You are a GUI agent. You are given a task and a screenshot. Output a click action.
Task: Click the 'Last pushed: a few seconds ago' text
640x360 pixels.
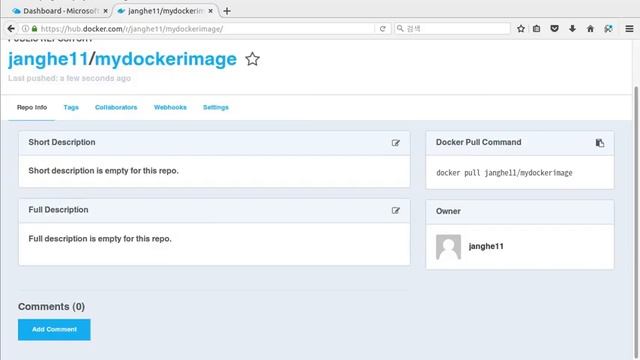[x=69, y=78]
